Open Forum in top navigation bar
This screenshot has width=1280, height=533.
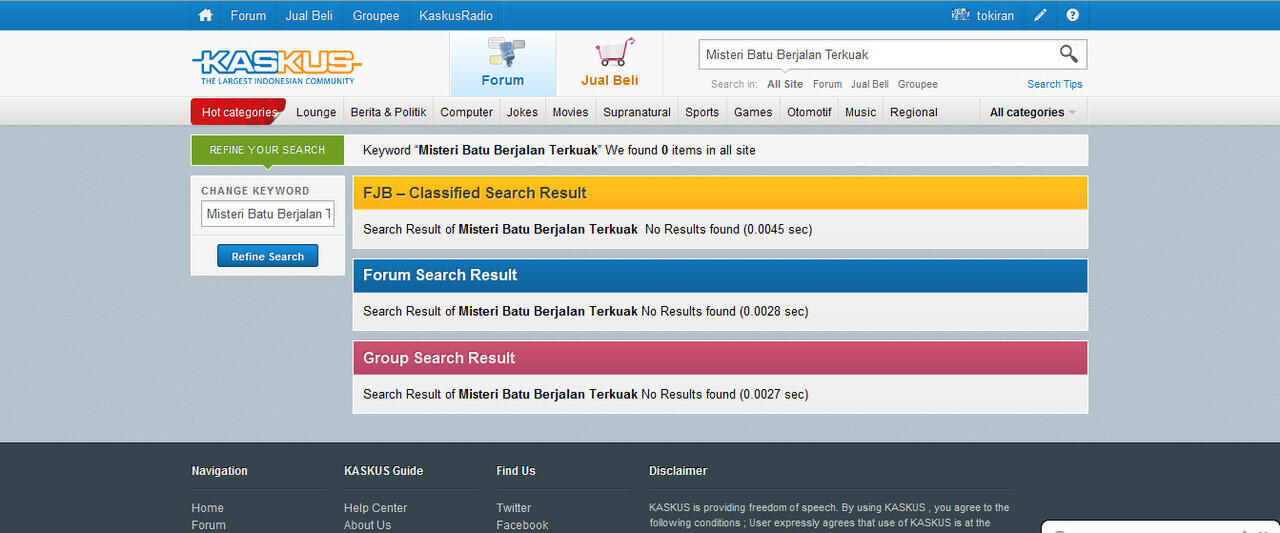pyautogui.click(x=248, y=15)
